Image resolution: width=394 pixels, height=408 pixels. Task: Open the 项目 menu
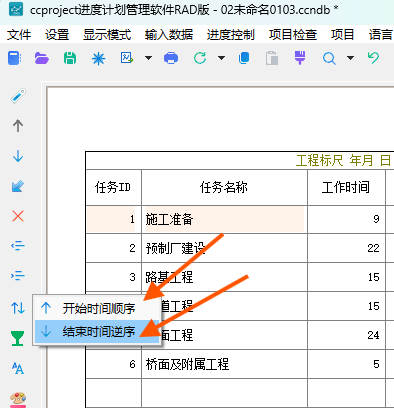(x=342, y=35)
